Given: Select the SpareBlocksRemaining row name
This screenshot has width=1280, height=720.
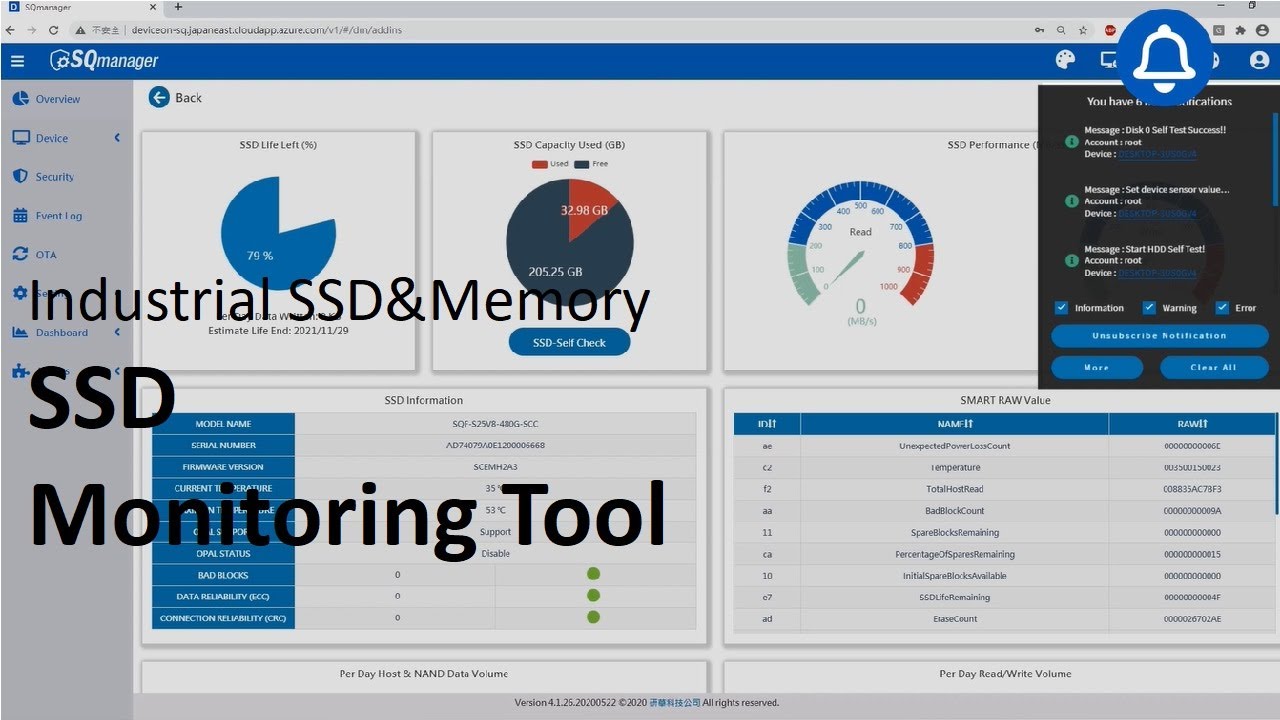Looking at the screenshot, I should pos(954,533).
